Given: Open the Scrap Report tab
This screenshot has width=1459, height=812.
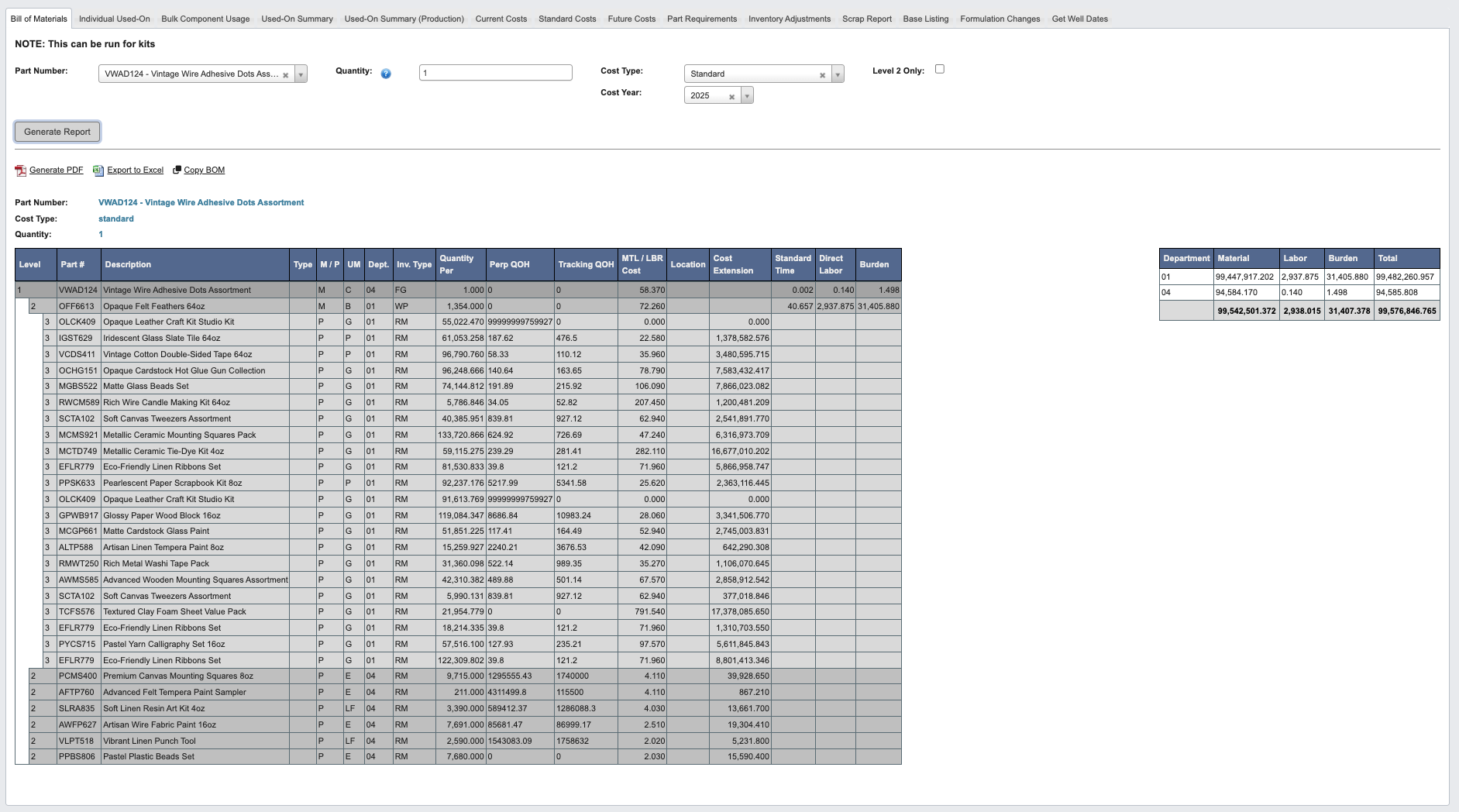Looking at the screenshot, I should tap(869, 19).
